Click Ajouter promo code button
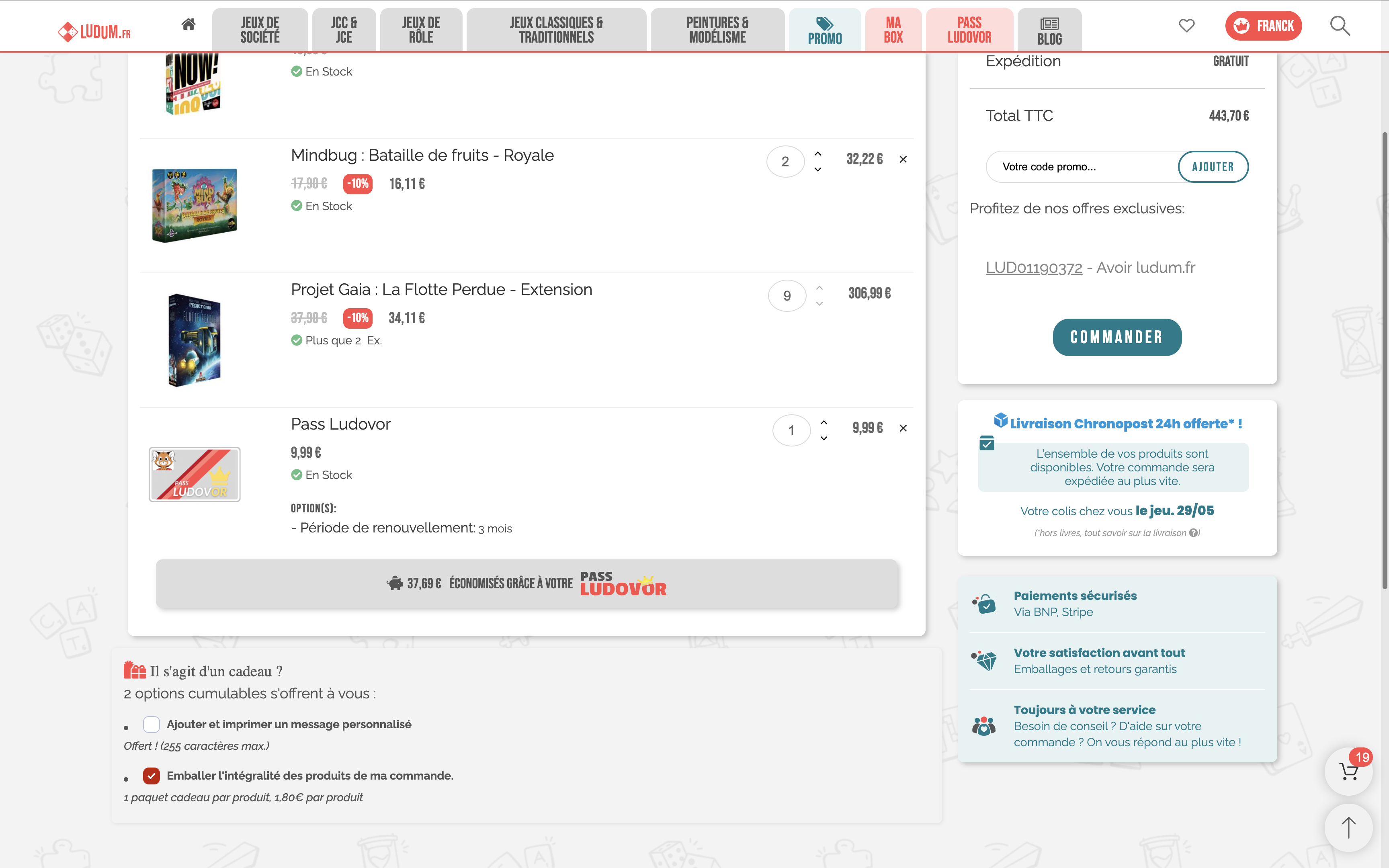The width and height of the screenshot is (1389, 868). tap(1213, 167)
